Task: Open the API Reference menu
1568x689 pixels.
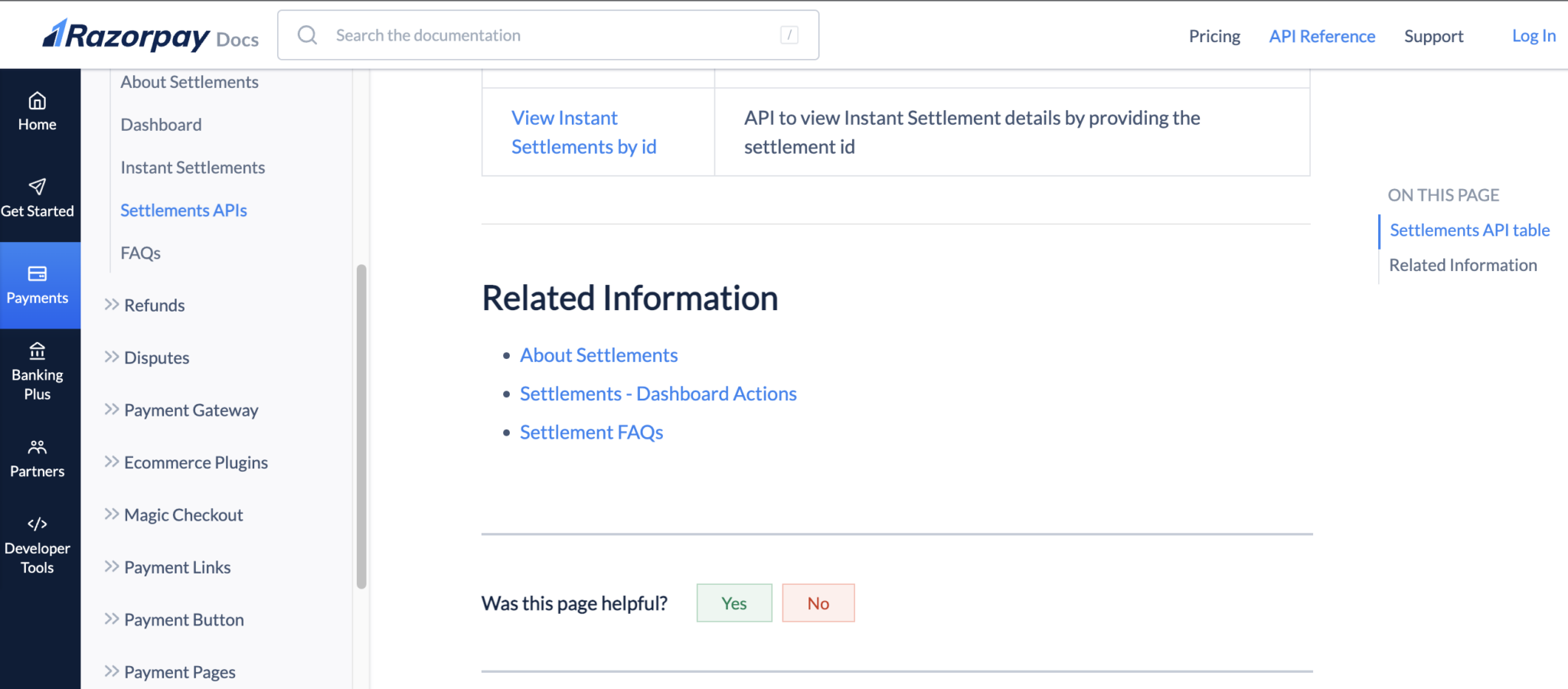Action: (x=1321, y=36)
